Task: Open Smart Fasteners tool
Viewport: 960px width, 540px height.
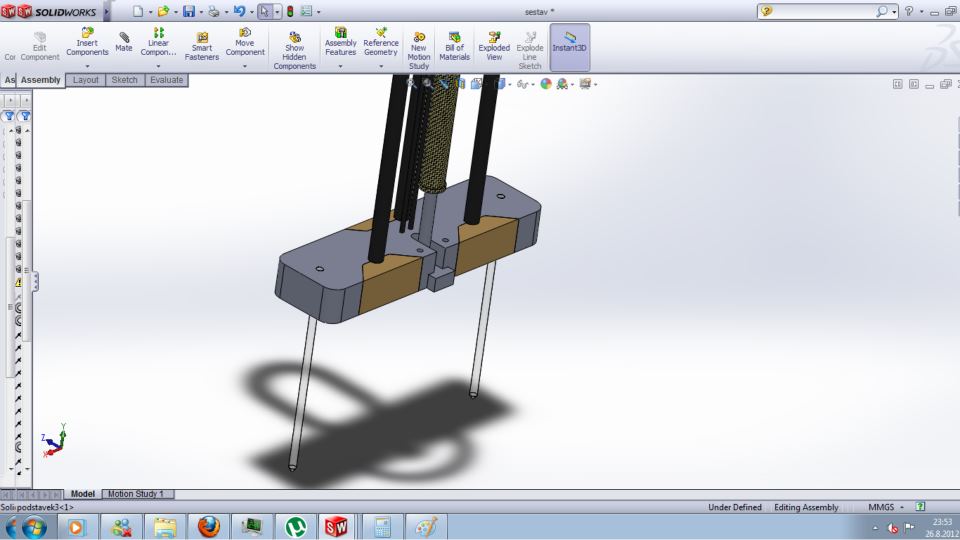Action: 201,41
